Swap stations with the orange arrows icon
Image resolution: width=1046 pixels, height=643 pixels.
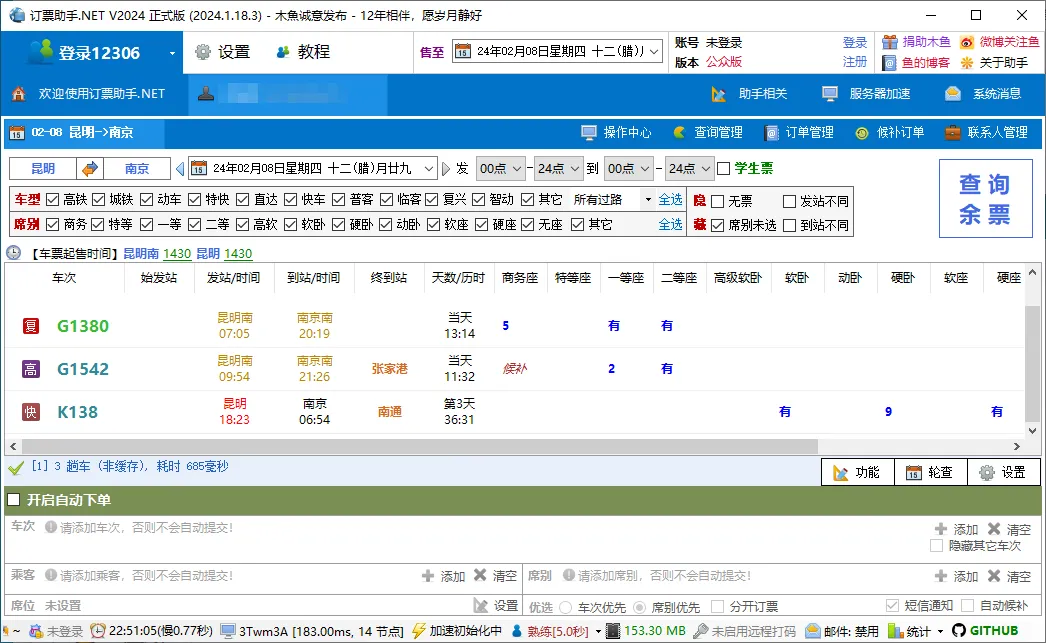click(x=89, y=169)
